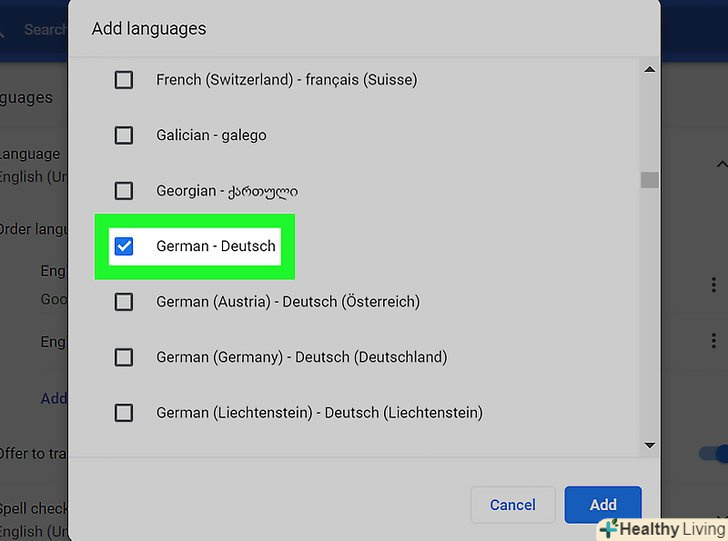The width and height of the screenshot is (728, 541).
Task: Click the language list scrollbar thumb
Action: [649, 180]
